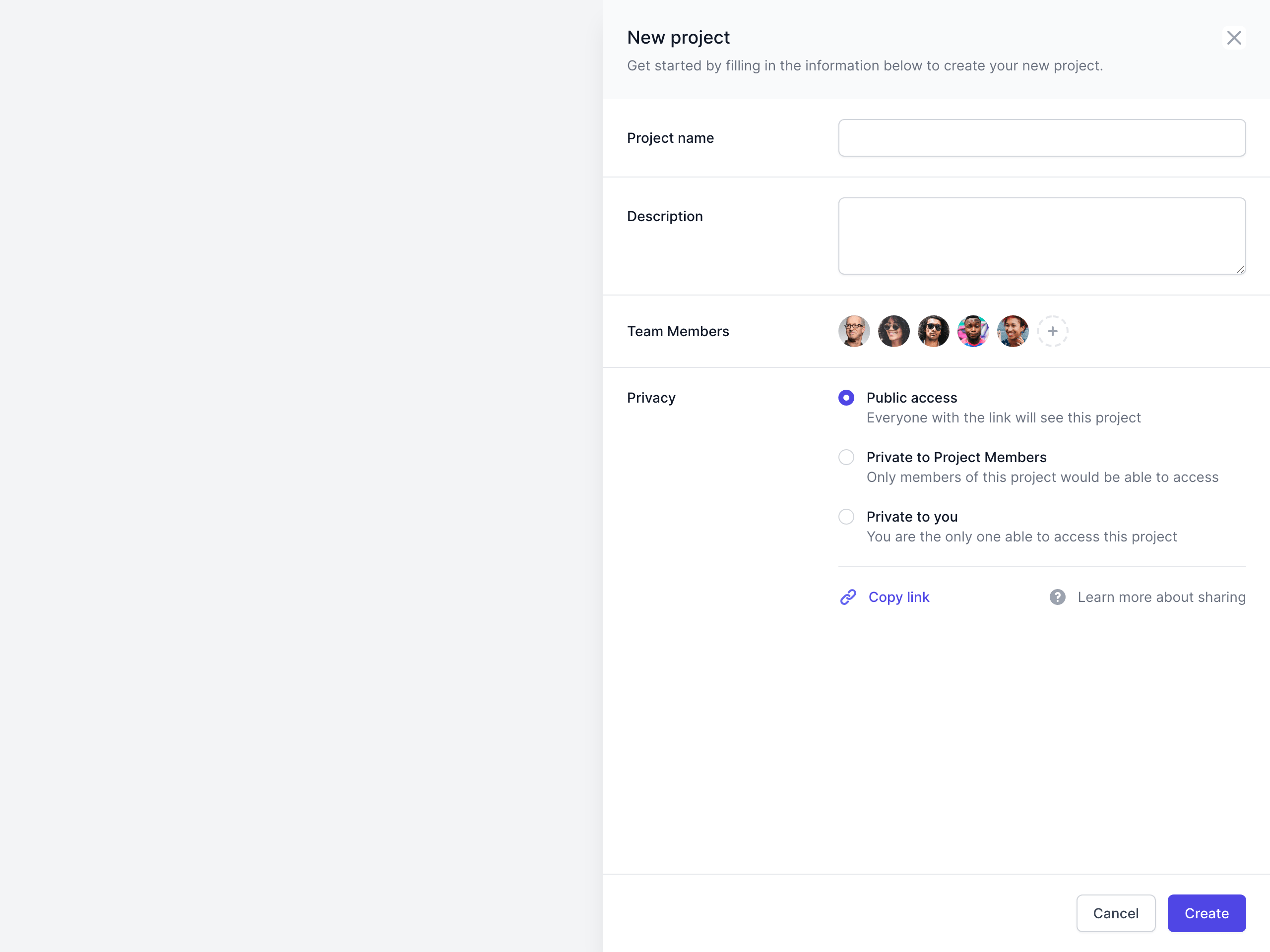Click the Copy link text
This screenshot has height=952, width=1270.
[x=898, y=597]
